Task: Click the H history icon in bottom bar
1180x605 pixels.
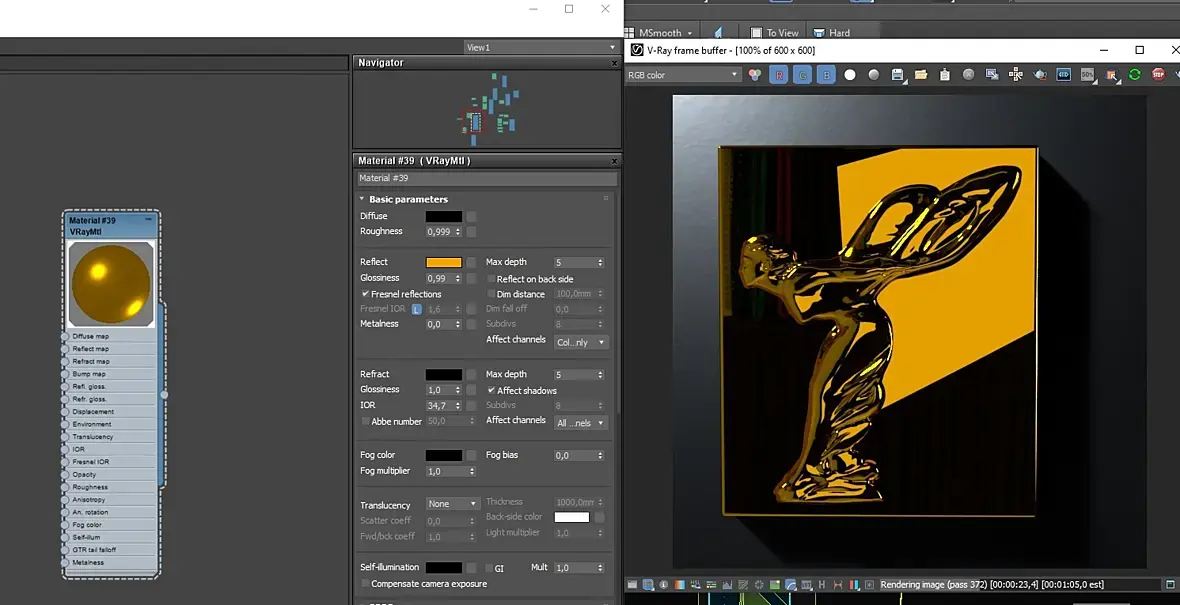Action: point(822,585)
